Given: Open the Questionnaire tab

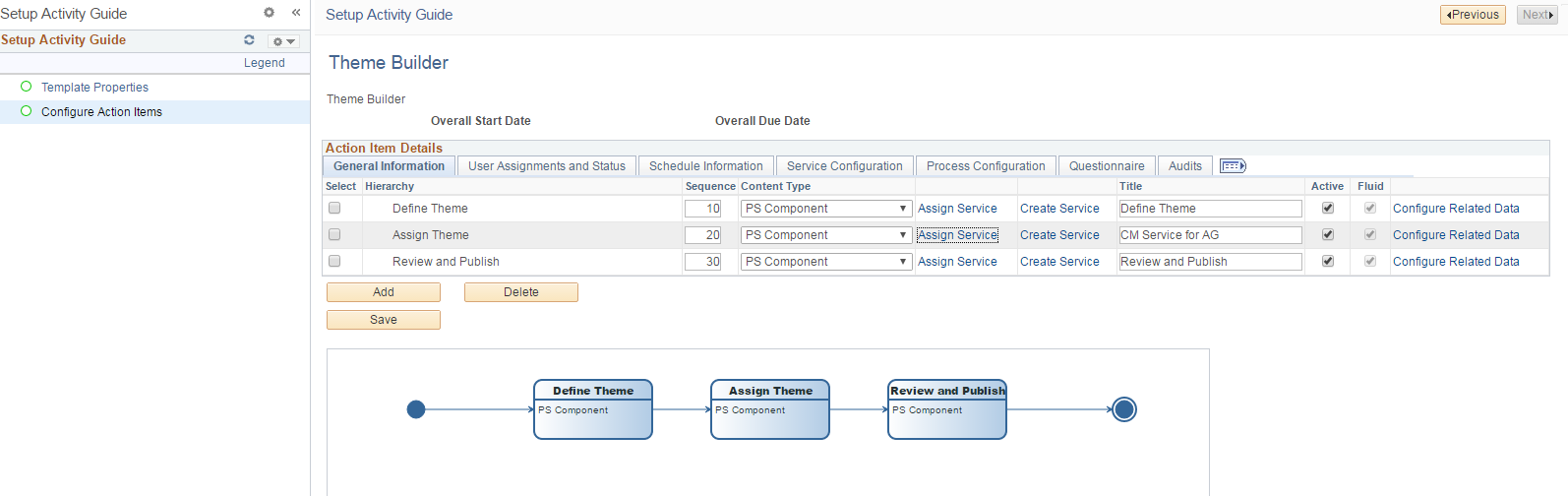Looking at the screenshot, I should pyautogui.click(x=1107, y=166).
